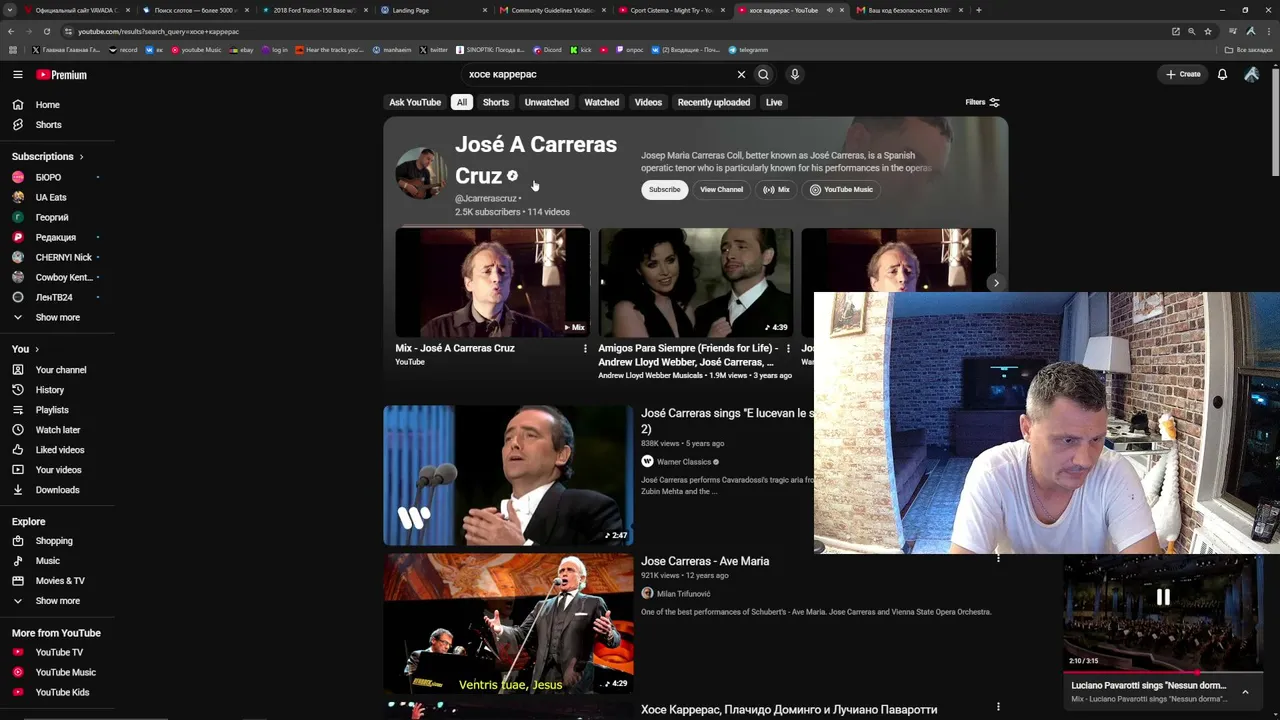Open the account avatar menu
1280x720 pixels.
(1251, 74)
